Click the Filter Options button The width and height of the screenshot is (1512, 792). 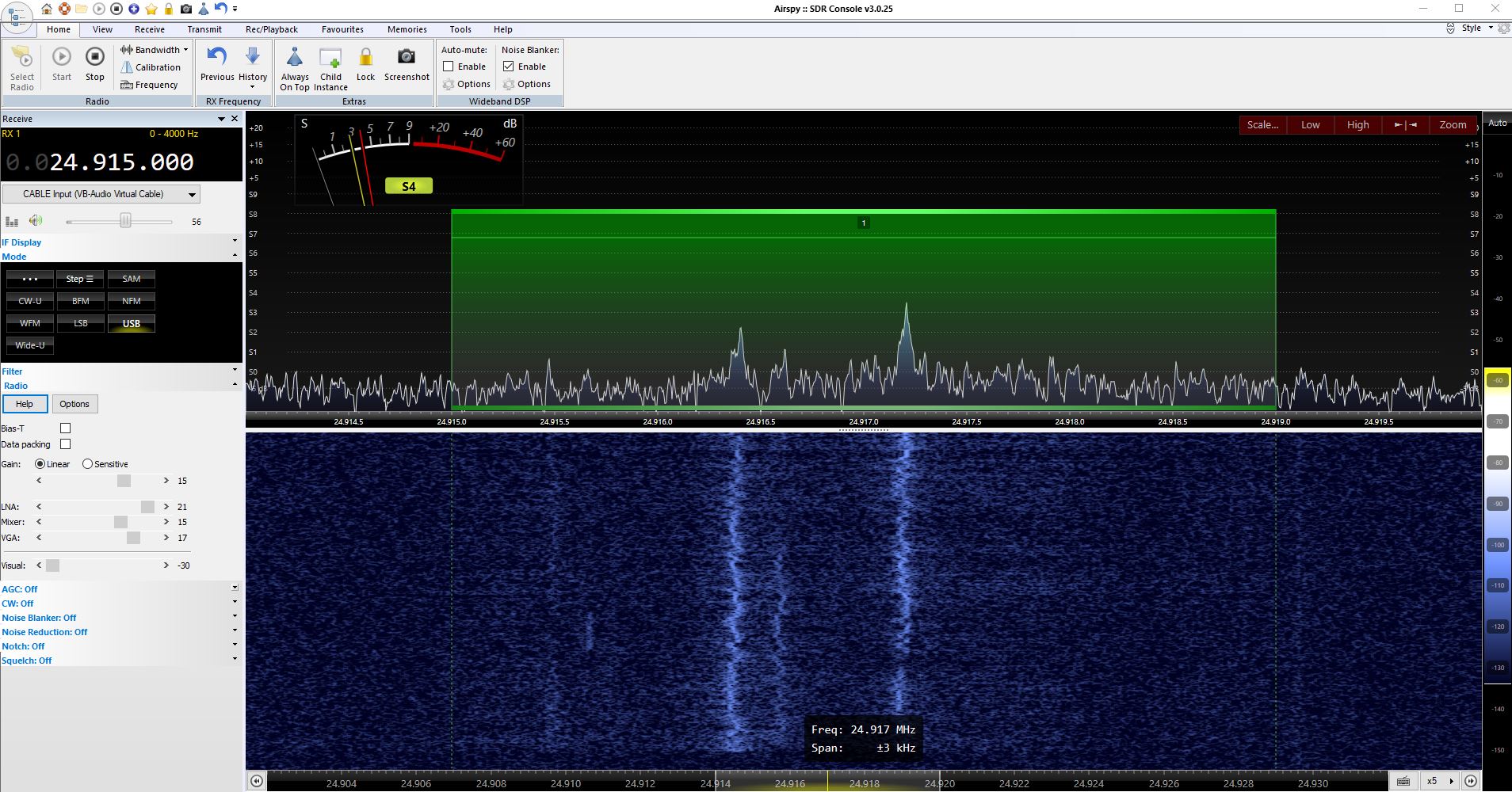74,404
